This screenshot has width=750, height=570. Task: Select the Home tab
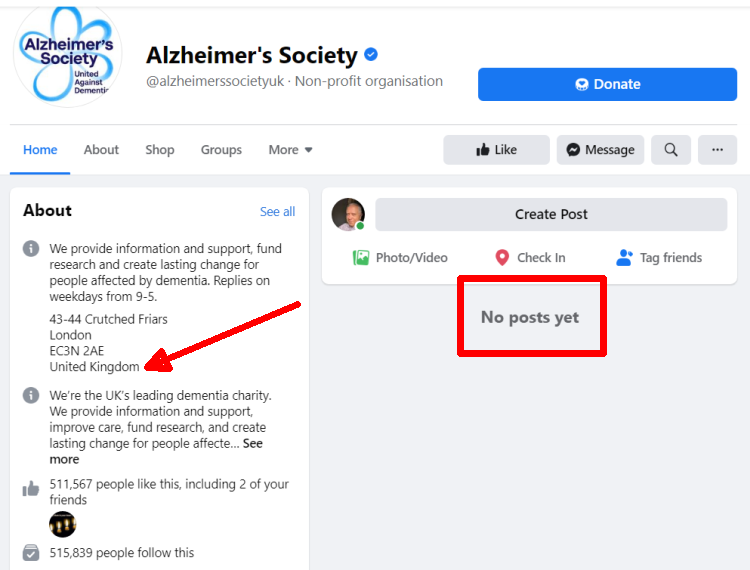pyautogui.click(x=41, y=150)
